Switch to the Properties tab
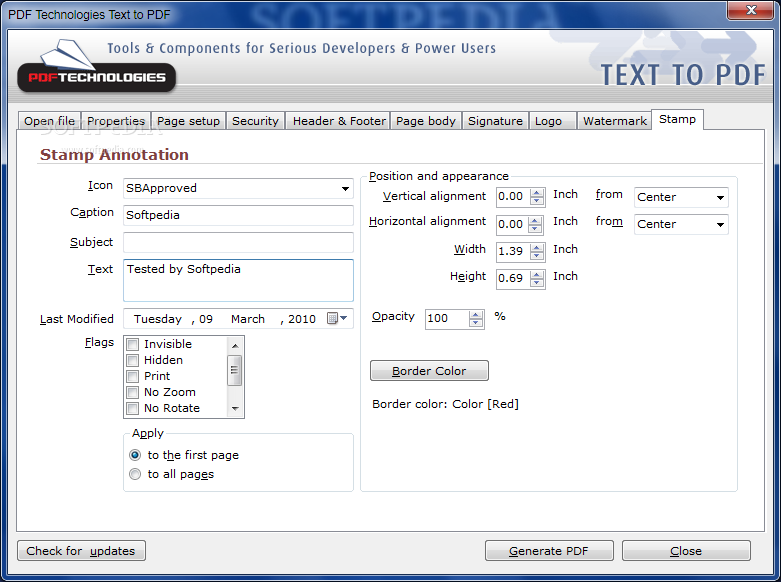Viewport: 781px width, 582px height. [x=116, y=121]
